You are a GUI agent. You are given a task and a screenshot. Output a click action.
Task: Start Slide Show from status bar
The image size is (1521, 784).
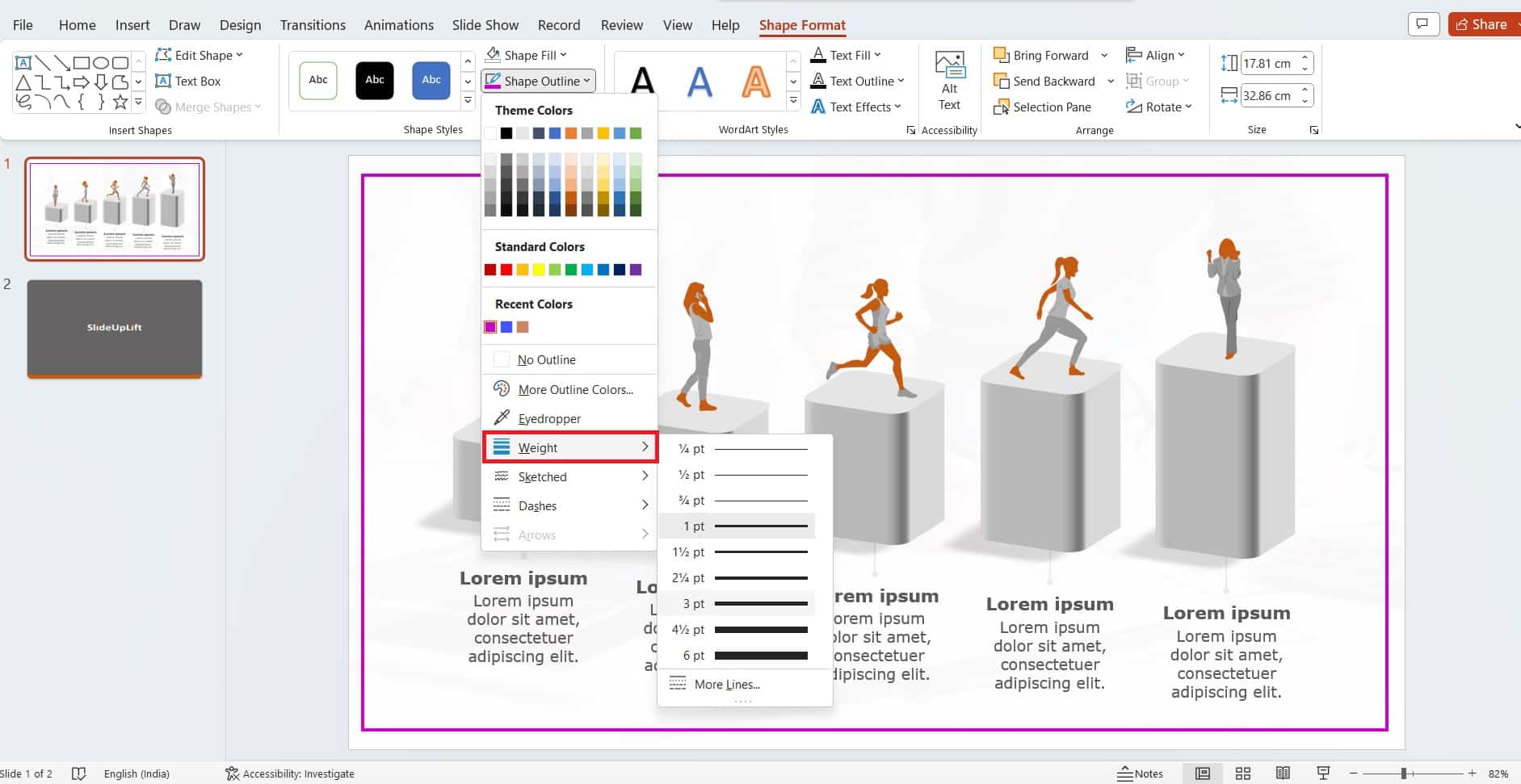click(1321, 773)
